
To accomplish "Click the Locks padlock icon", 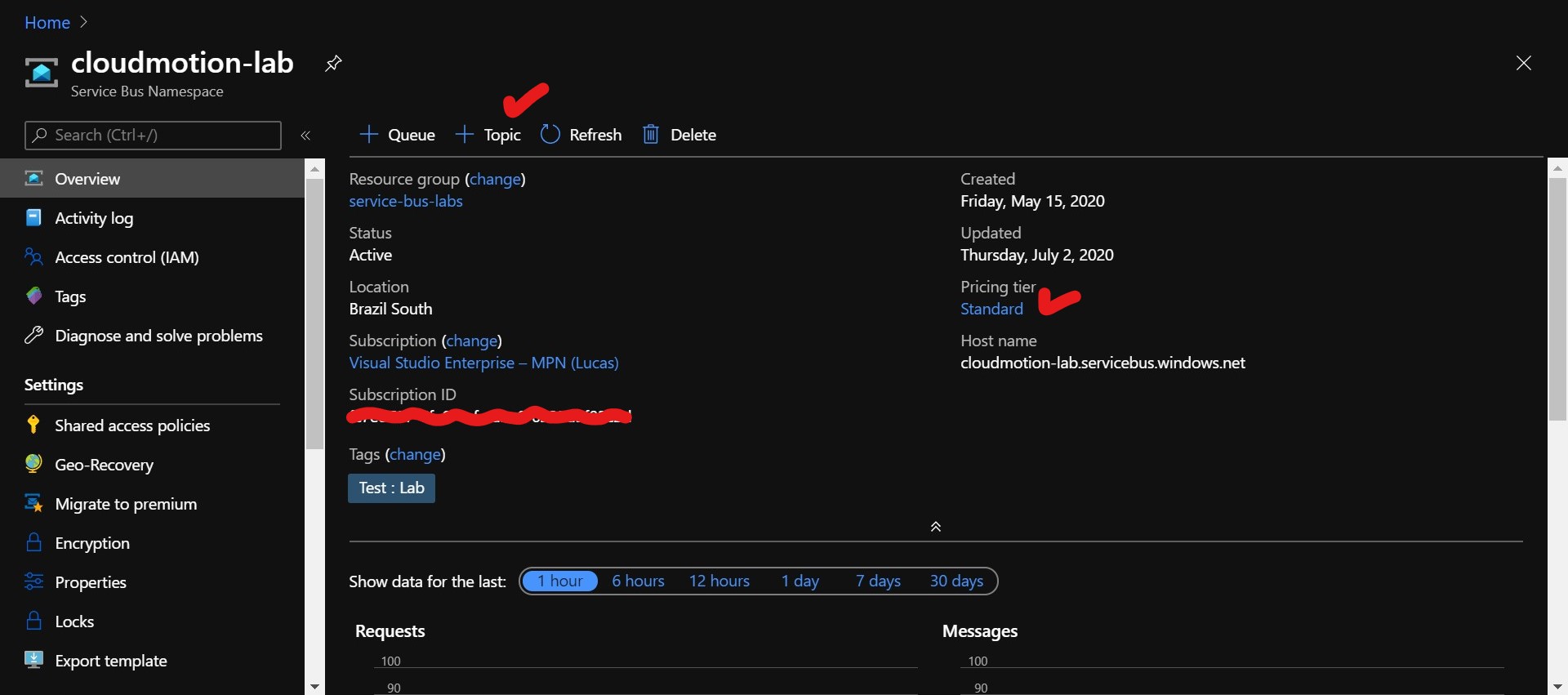I will click(33, 621).
